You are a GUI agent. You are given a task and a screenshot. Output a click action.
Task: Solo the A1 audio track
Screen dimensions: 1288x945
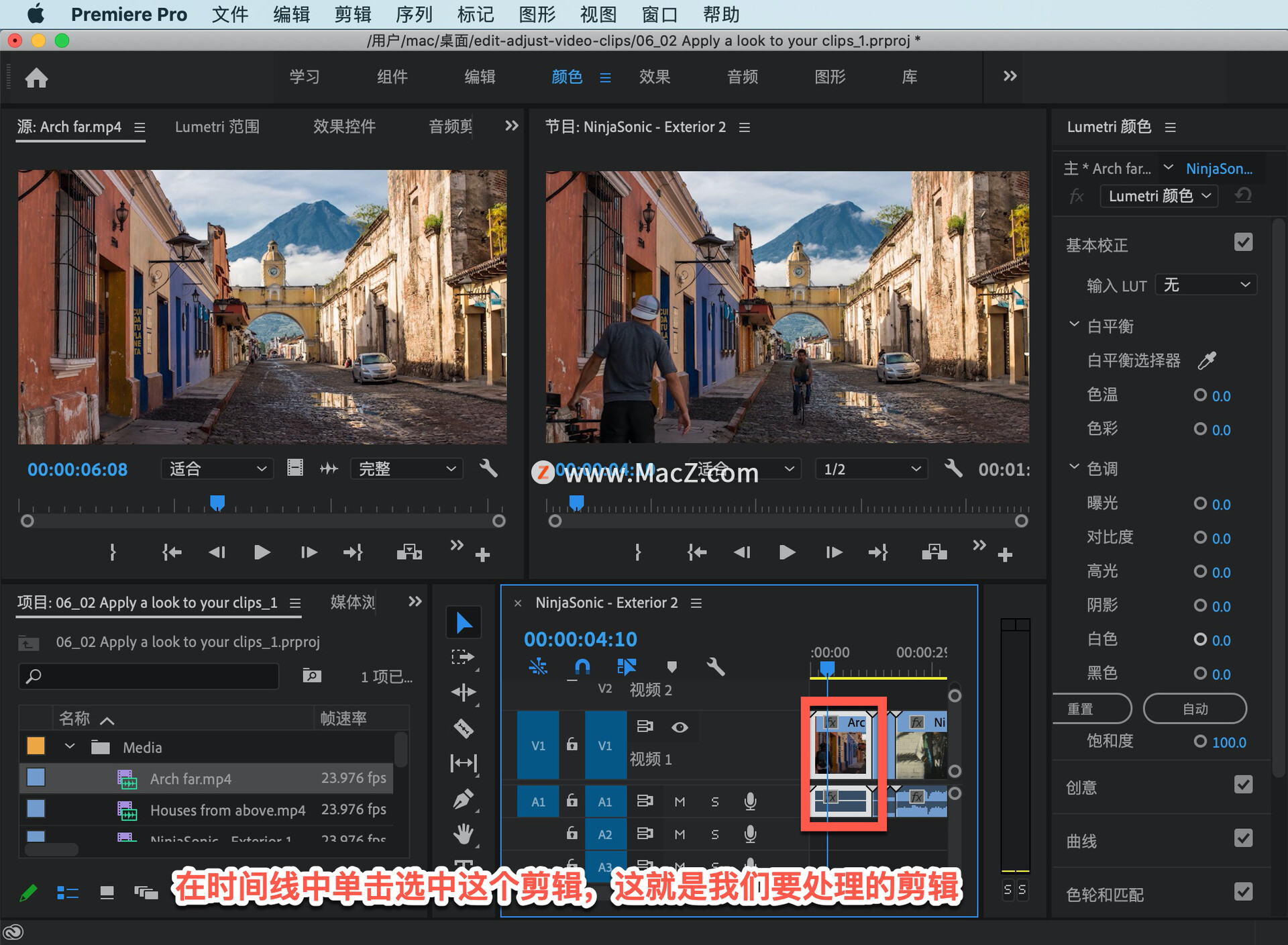[x=715, y=801]
